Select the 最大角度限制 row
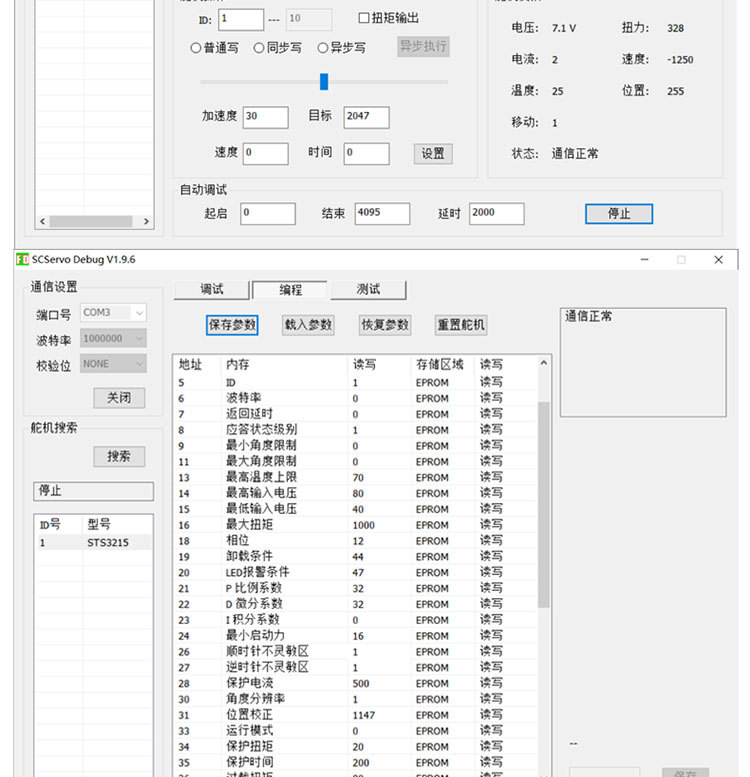The width and height of the screenshot is (750, 777). click(356, 462)
